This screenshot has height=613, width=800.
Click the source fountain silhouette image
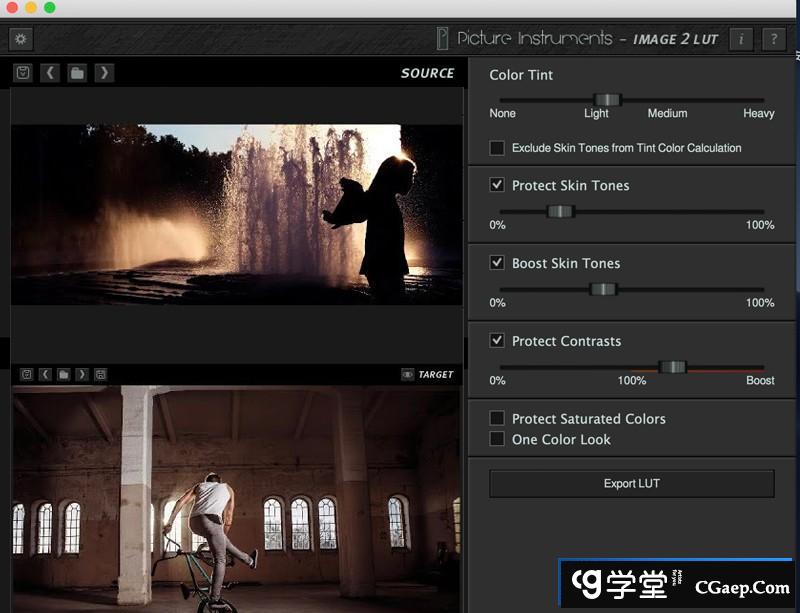pyautogui.click(x=236, y=214)
